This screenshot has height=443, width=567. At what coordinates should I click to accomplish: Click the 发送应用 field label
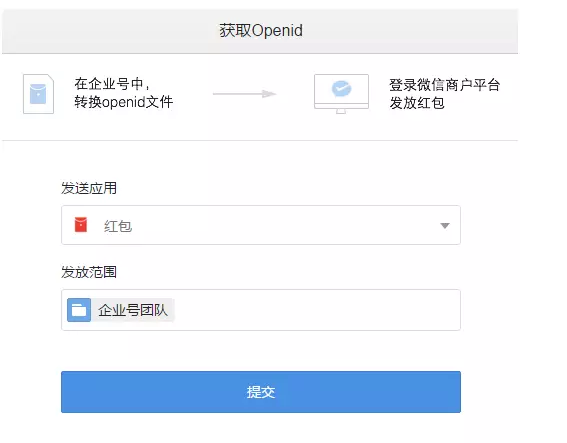89,188
